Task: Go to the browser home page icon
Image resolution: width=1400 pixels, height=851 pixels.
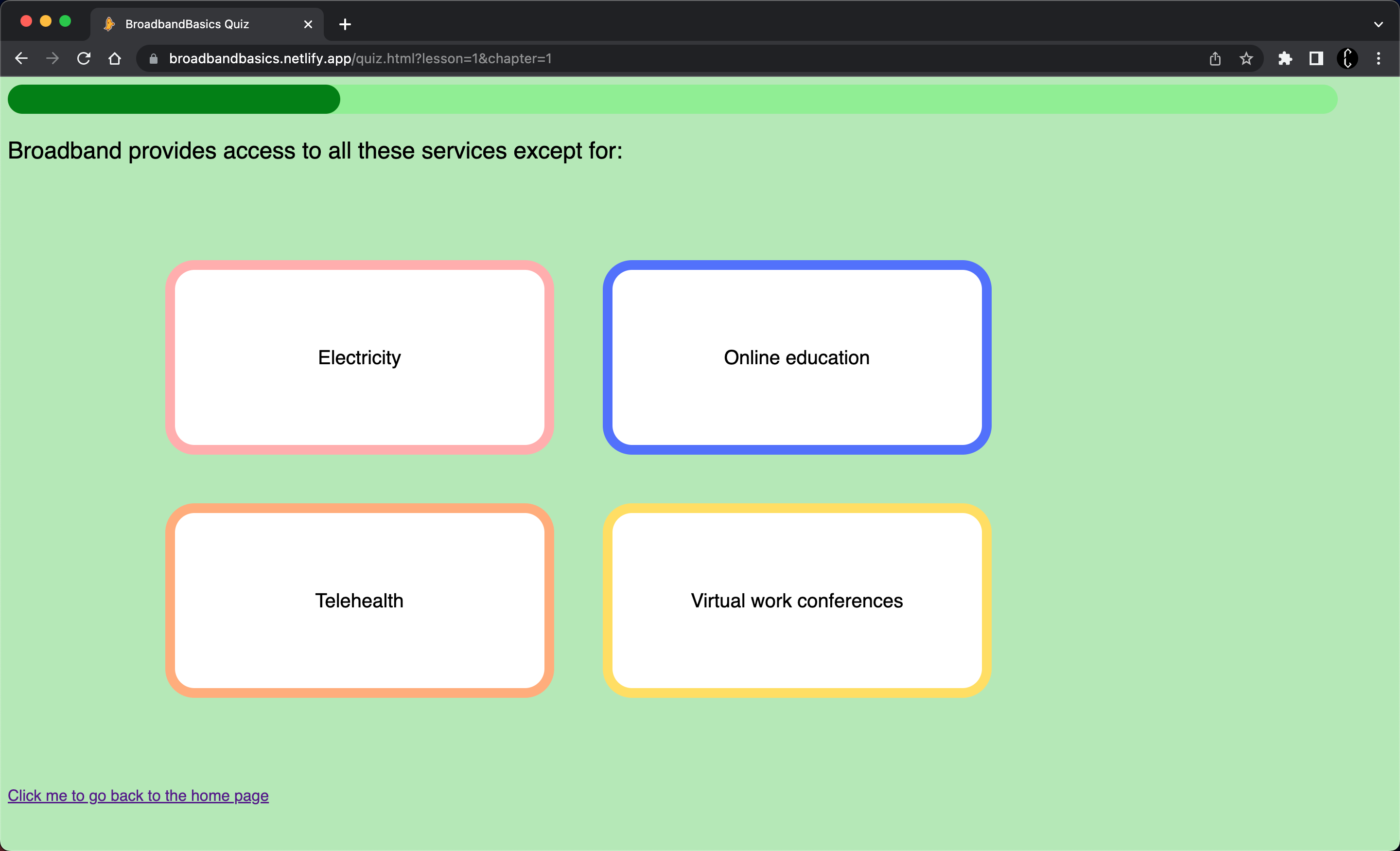Action: 115,58
